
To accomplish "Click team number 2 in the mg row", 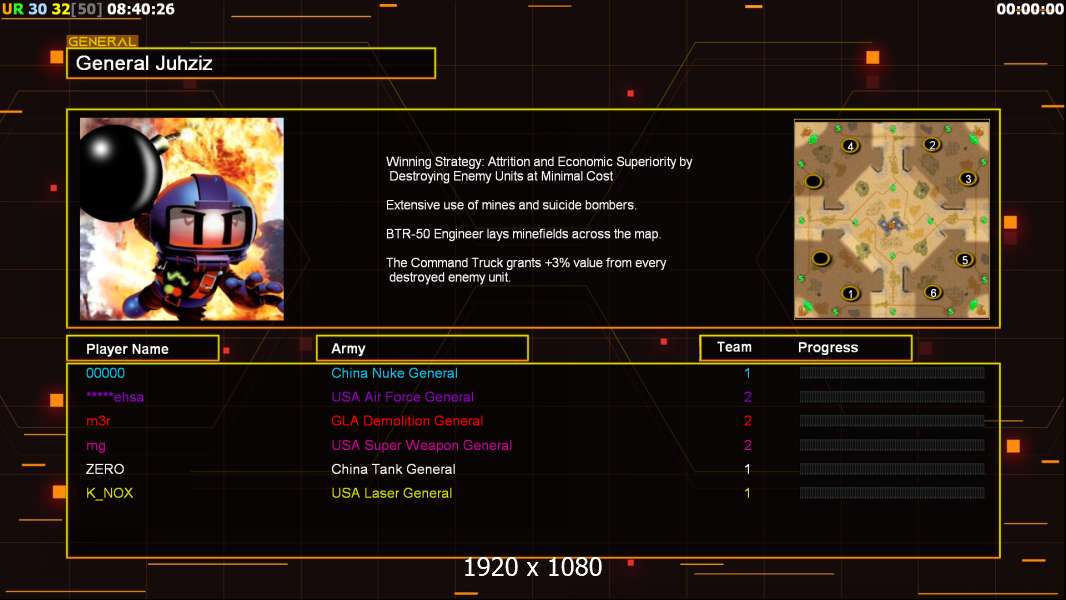I will [x=747, y=445].
